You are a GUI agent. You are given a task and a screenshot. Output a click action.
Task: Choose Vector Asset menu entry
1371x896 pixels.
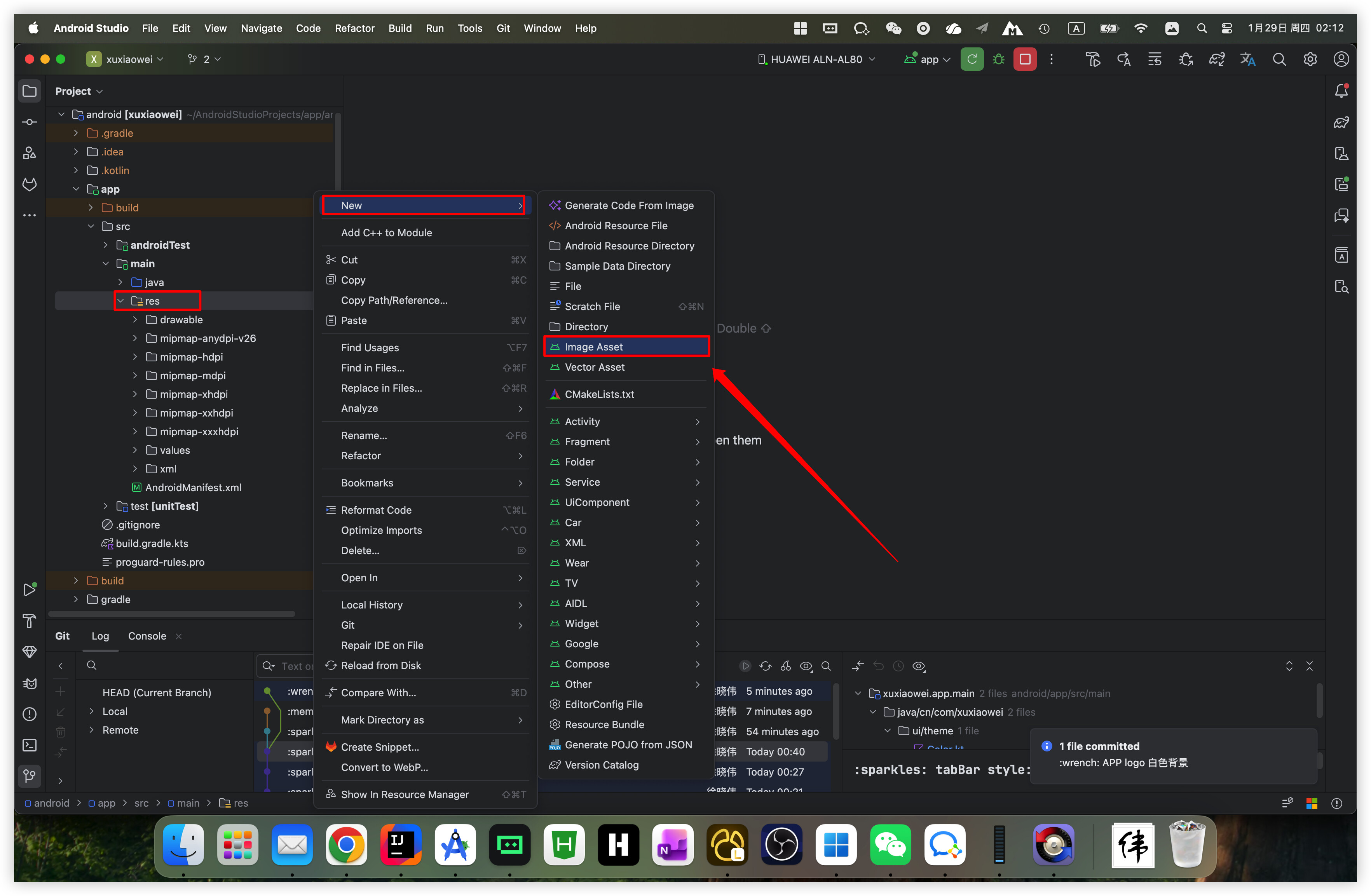594,368
